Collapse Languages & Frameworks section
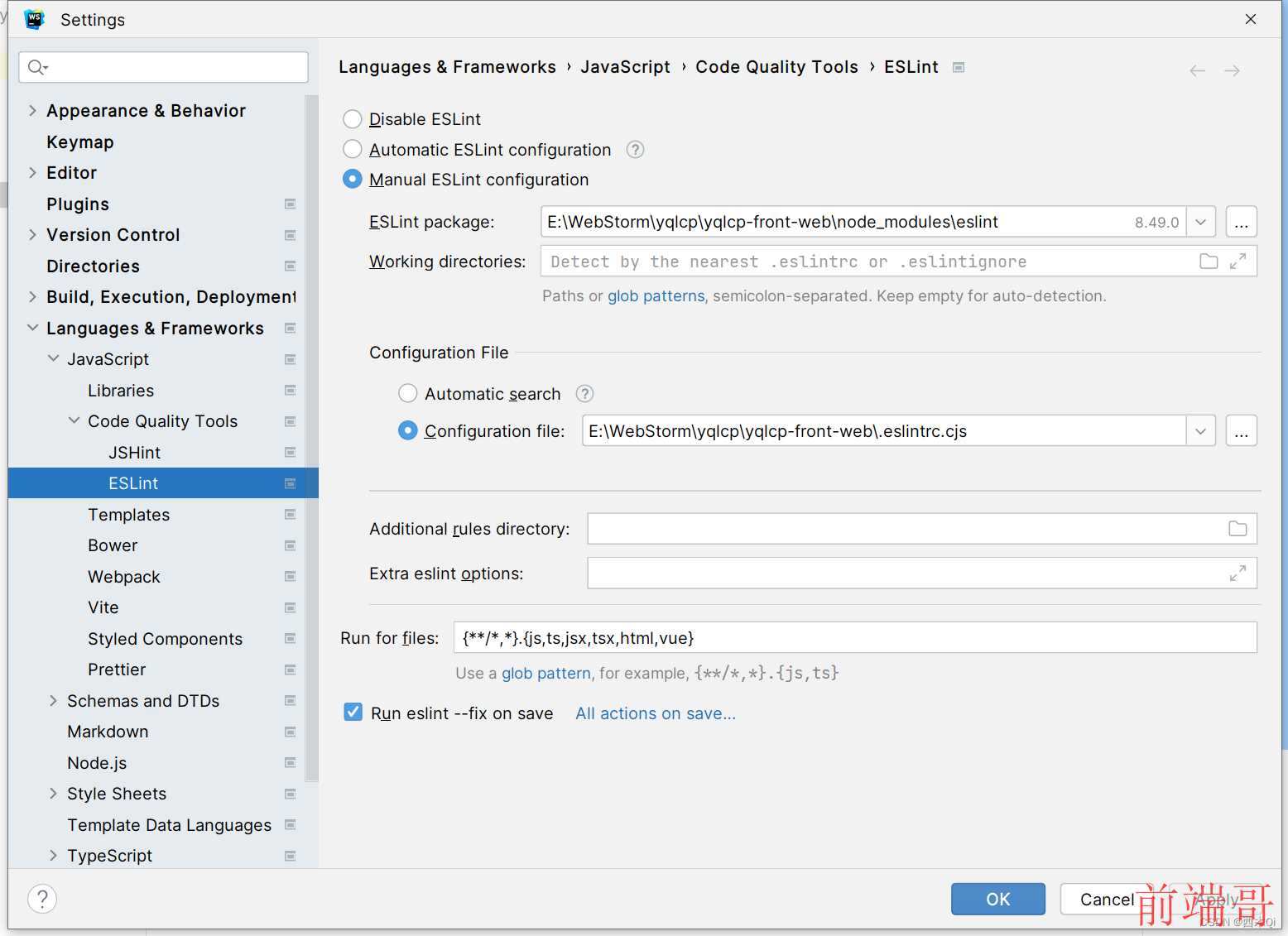The width and height of the screenshot is (1288, 936). pos(32,328)
